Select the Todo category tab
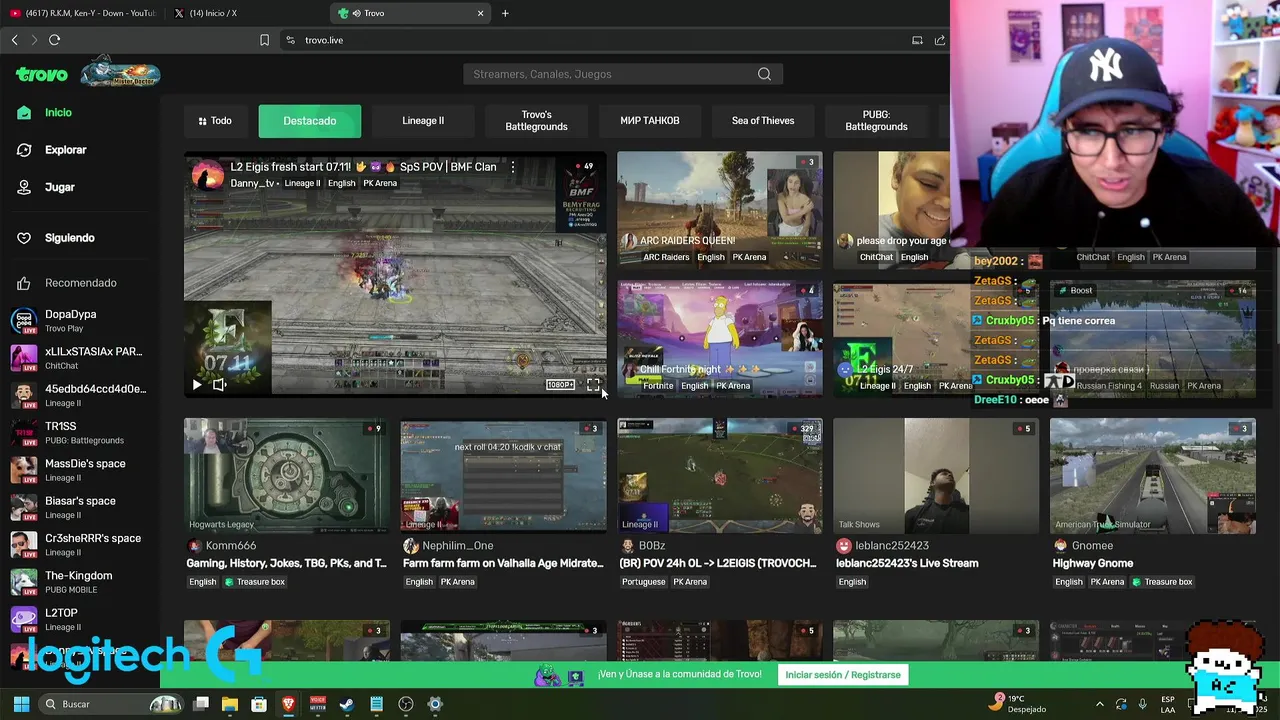Viewport: 1280px width, 720px height. click(x=215, y=121)
